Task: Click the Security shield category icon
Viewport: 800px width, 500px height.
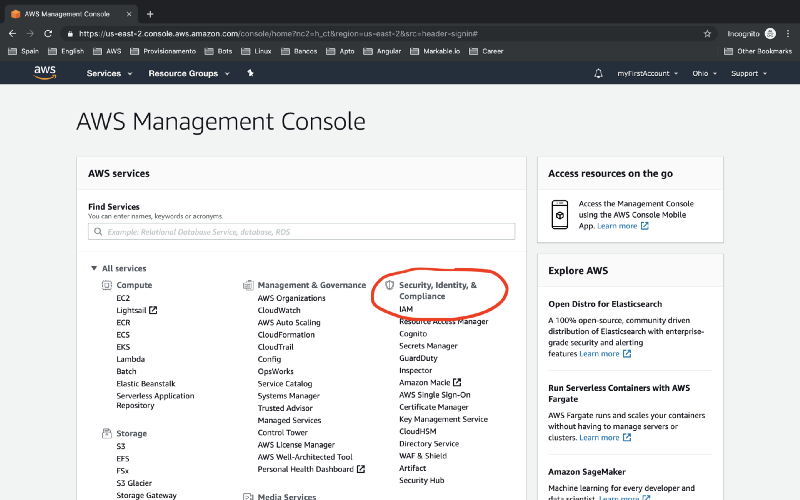Action: point(390,285)
